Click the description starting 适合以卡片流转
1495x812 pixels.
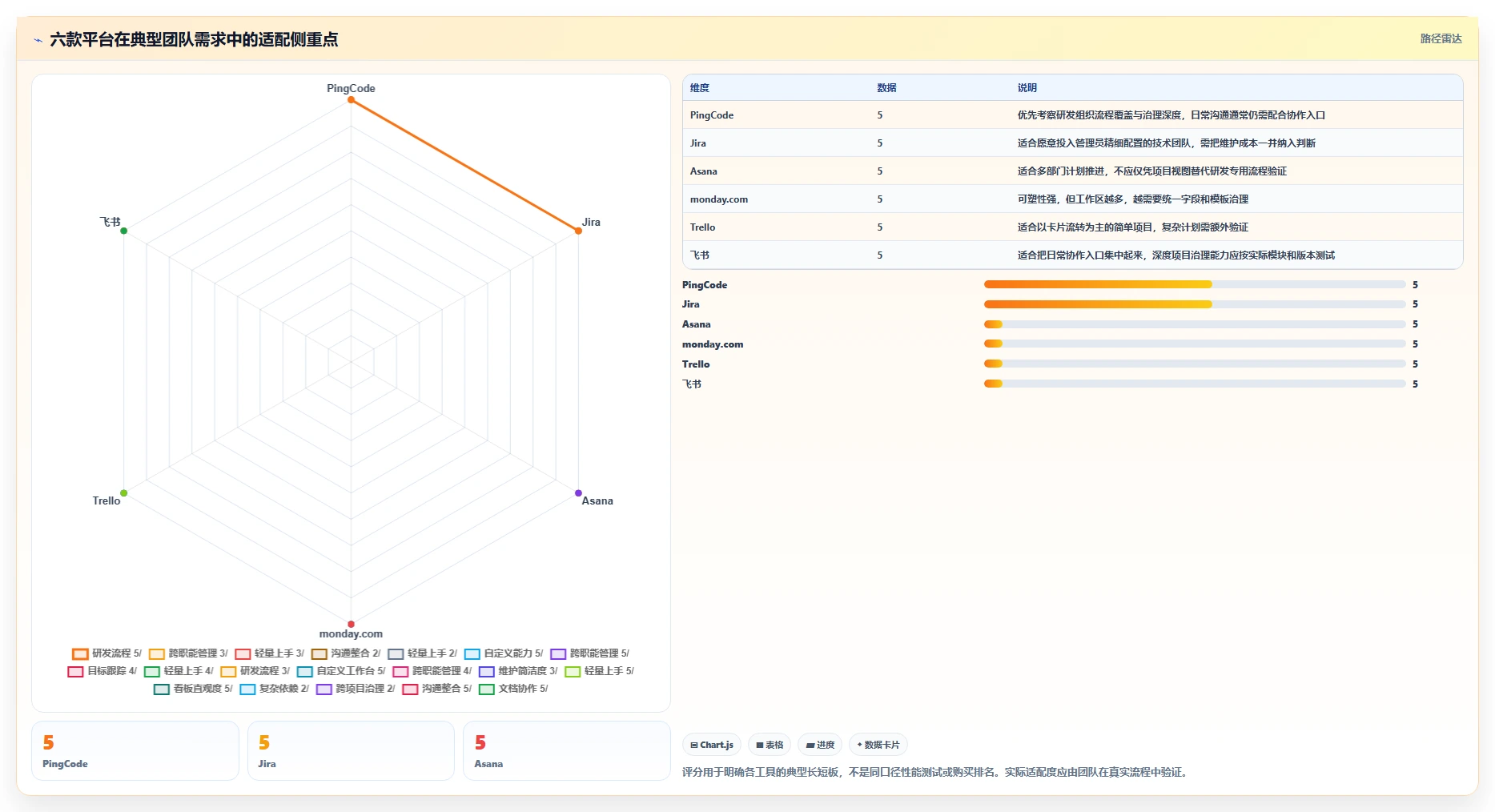click(1132, 227)
